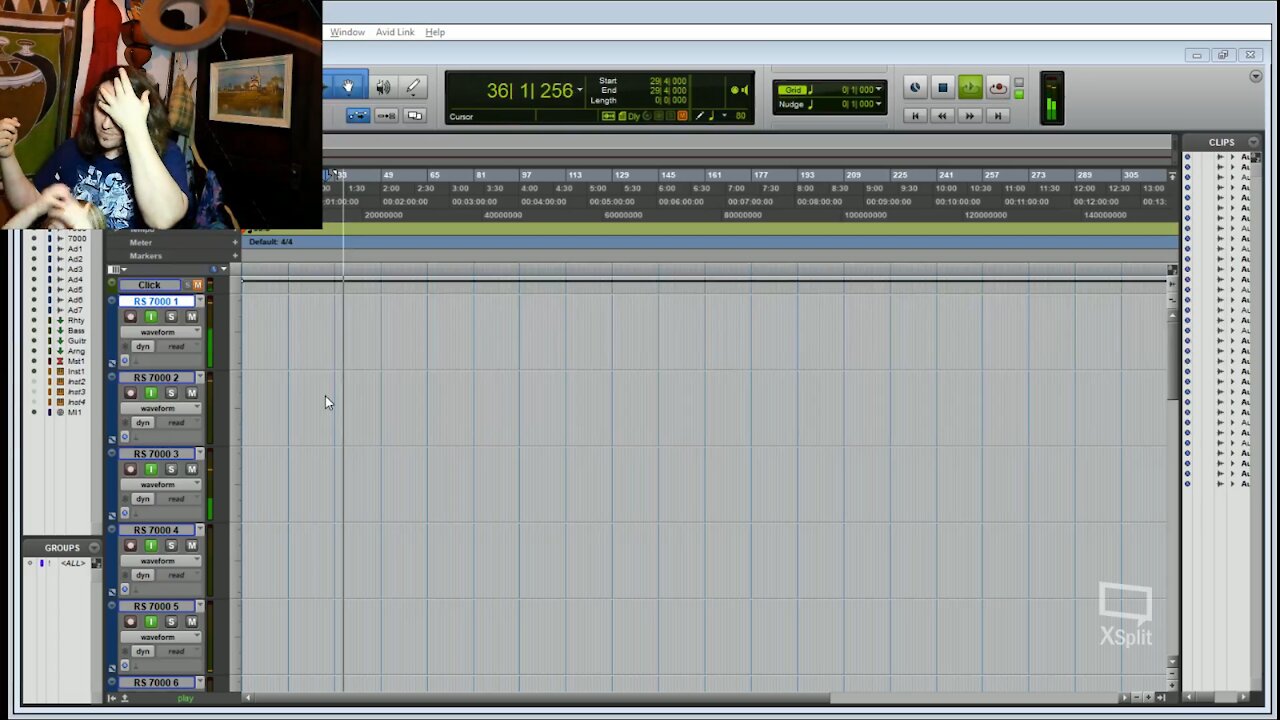Open waveform view selector on RS 7000 1

point(160,332)
